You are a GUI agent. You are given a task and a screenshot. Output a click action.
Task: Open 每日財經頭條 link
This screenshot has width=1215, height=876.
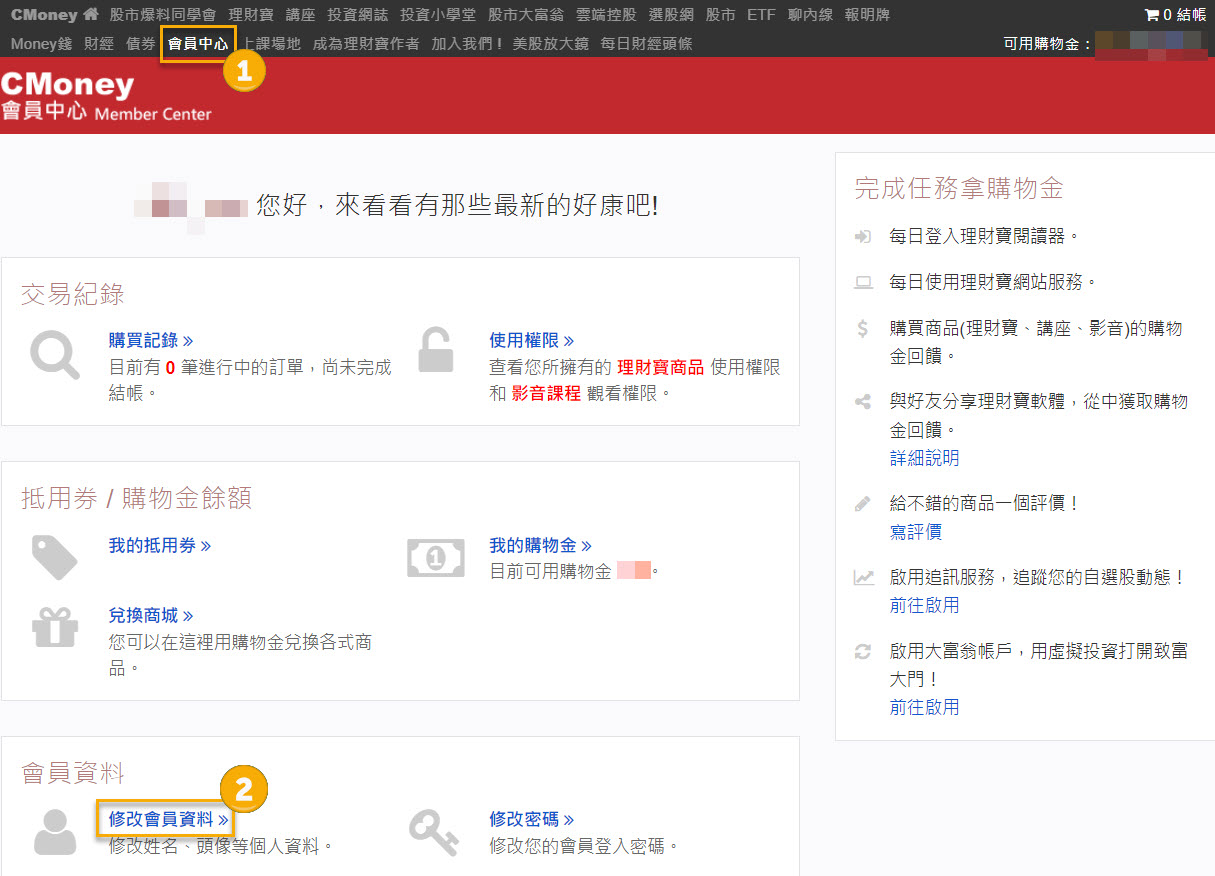pyautogui.click(x=646, y=44)
